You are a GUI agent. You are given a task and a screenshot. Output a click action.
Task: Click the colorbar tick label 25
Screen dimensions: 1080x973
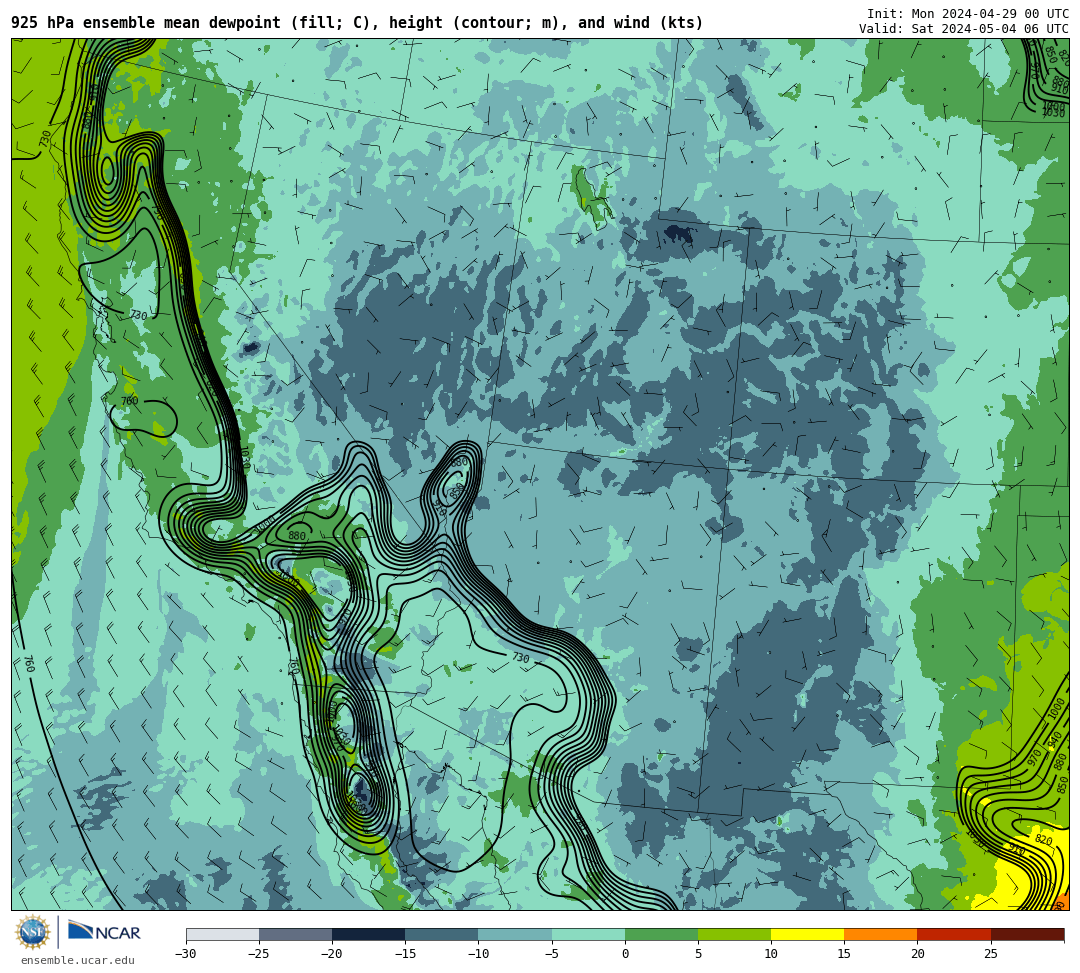pyautogui.click(x=990, y=954)
